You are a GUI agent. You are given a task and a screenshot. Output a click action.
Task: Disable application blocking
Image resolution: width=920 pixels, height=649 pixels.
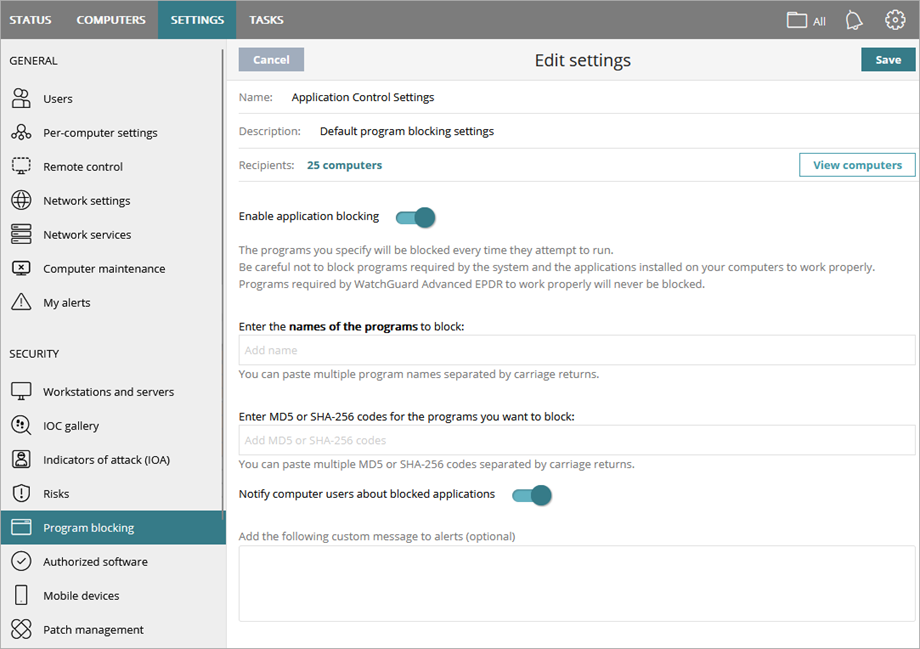point(415,217)
